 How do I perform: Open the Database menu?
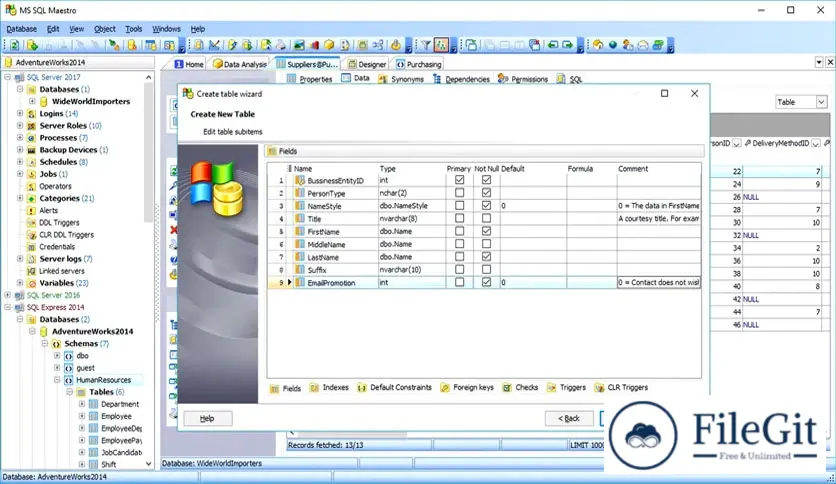tap(22, 29)
